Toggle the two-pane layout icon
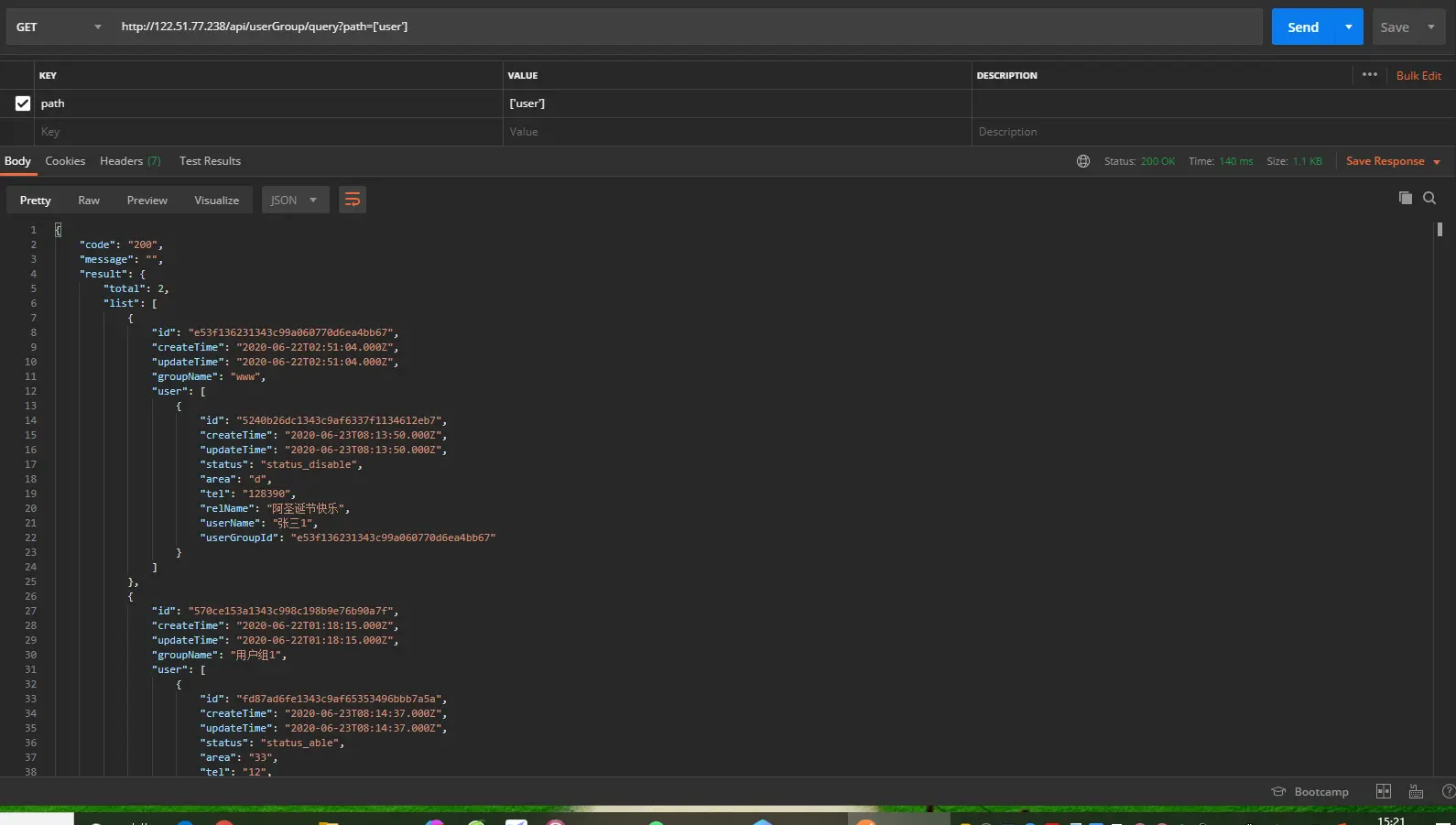Image resolution: width=1456 pixels, height=825 pixels. pyautogui.click(x=1384, y=791)
